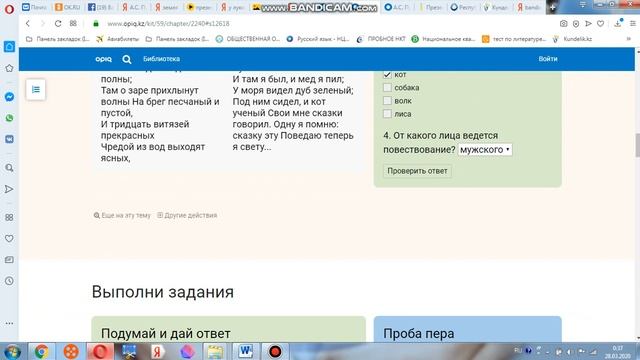Open the sidebar home icon
This screenshot has width=640, height=360.
(x=9, y=47)
